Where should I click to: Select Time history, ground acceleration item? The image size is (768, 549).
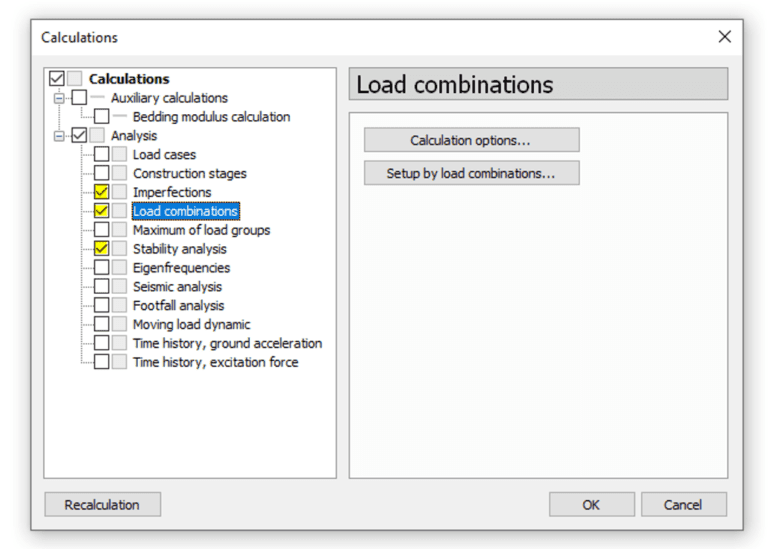pos(227,343)
